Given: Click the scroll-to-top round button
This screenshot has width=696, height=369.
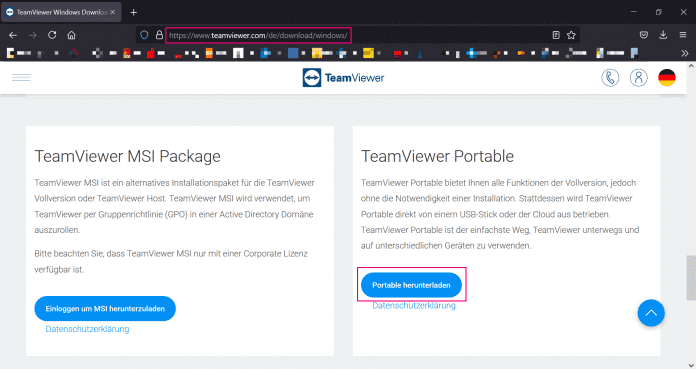Looking at the screenshot, I should coord(651,313).
